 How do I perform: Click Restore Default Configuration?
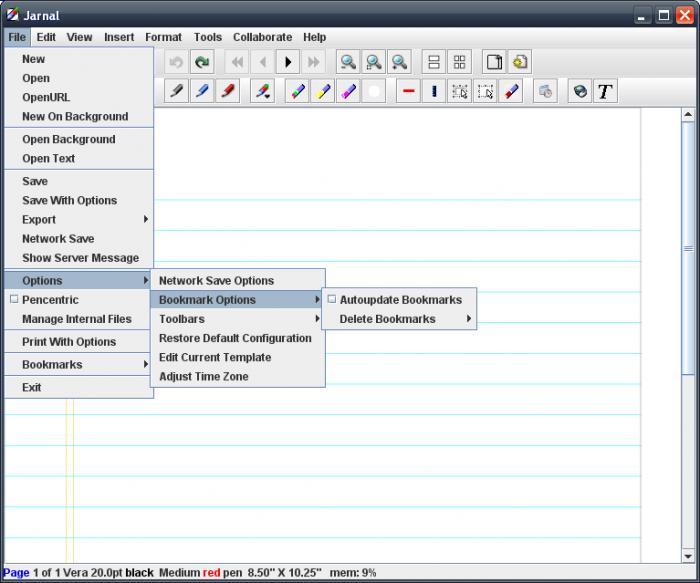tap(238, 338)
